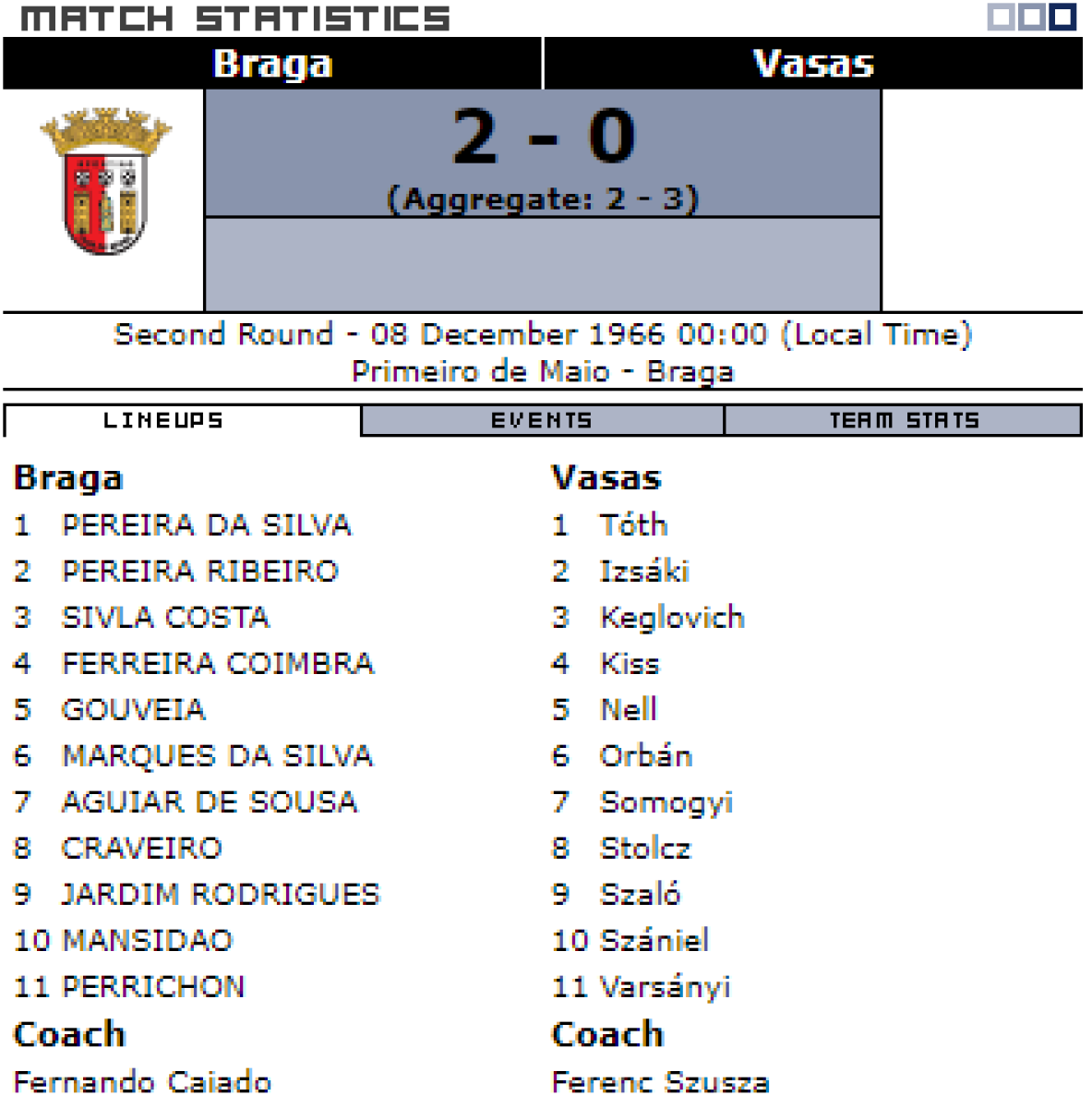Click Vasas player Varsányi
1092x1108 pixels.
665,987
